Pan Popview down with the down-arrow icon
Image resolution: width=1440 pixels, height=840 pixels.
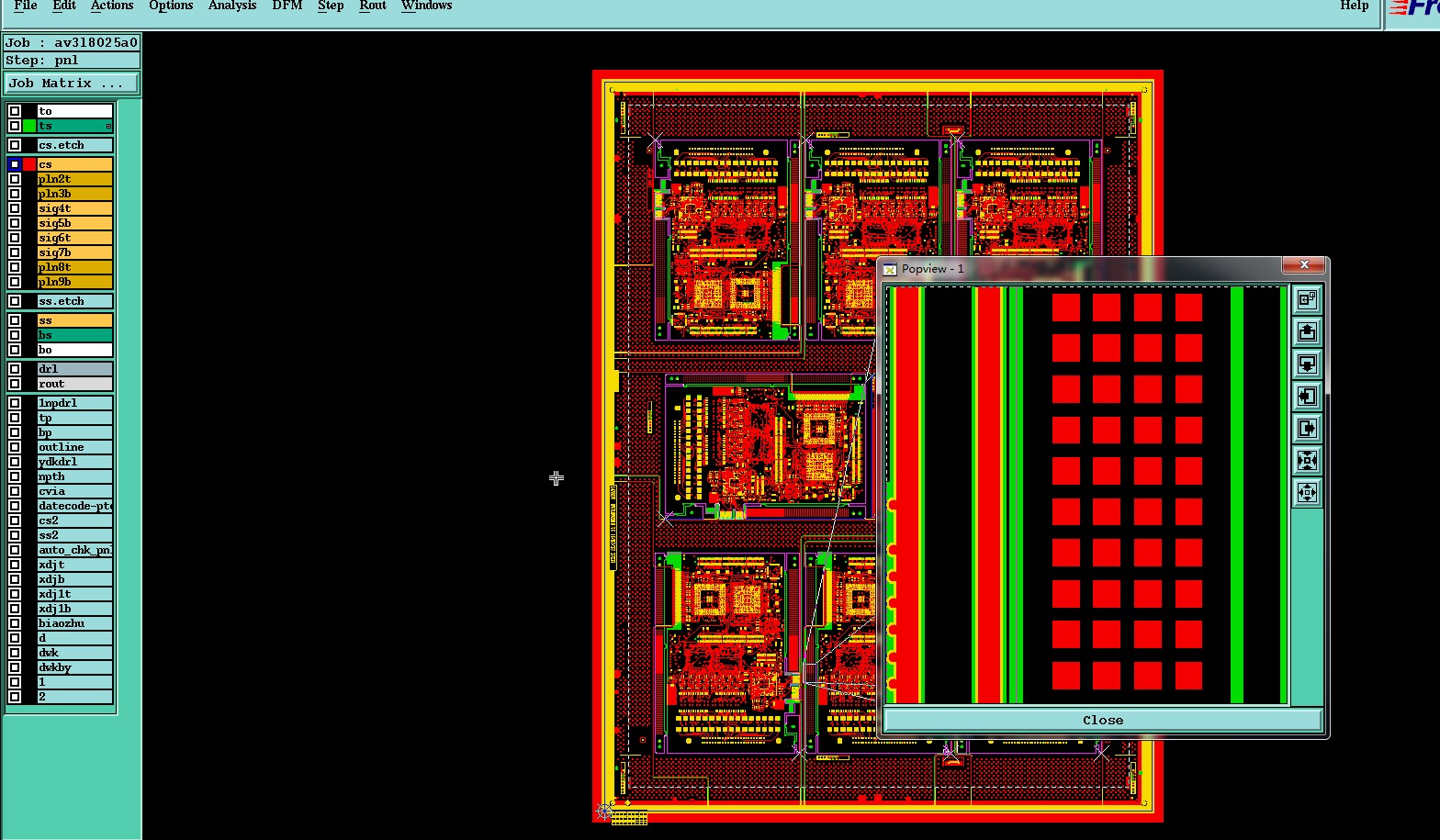coord(1307,364)
